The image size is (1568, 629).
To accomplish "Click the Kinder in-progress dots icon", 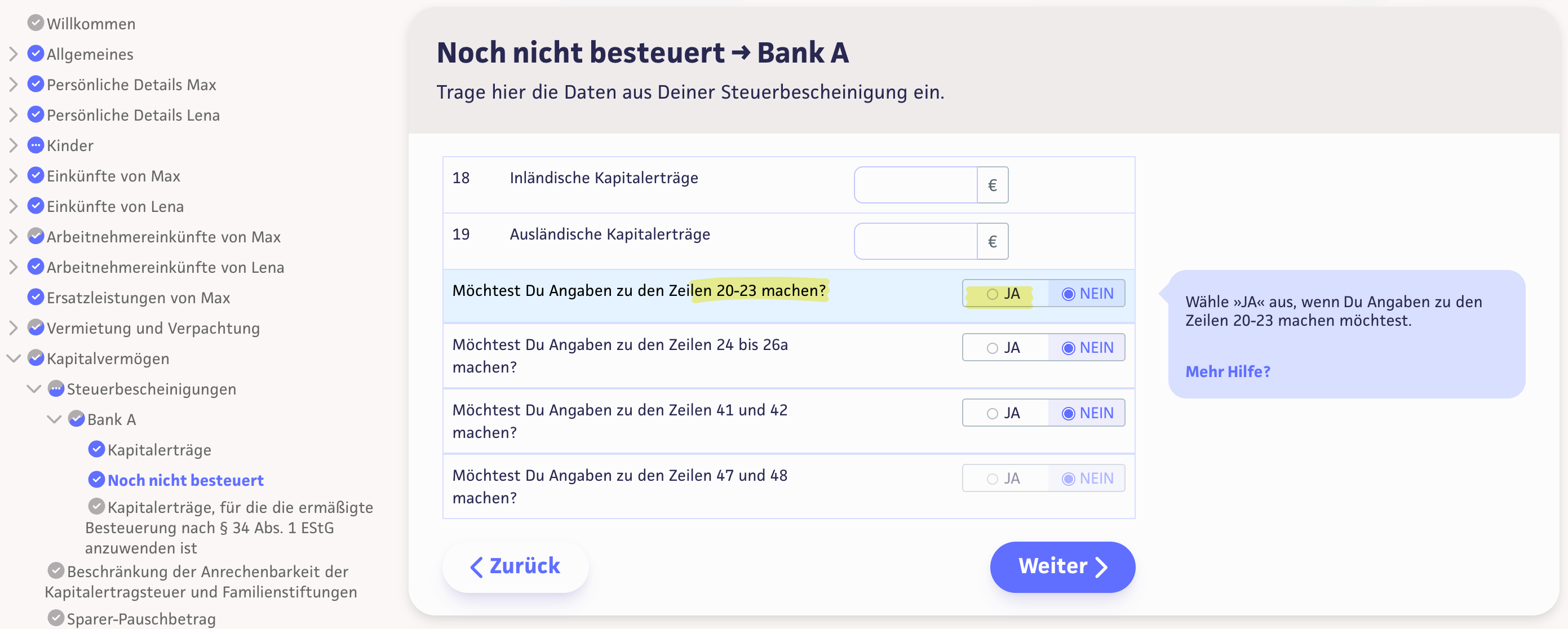I will click(x=36, y=145).
